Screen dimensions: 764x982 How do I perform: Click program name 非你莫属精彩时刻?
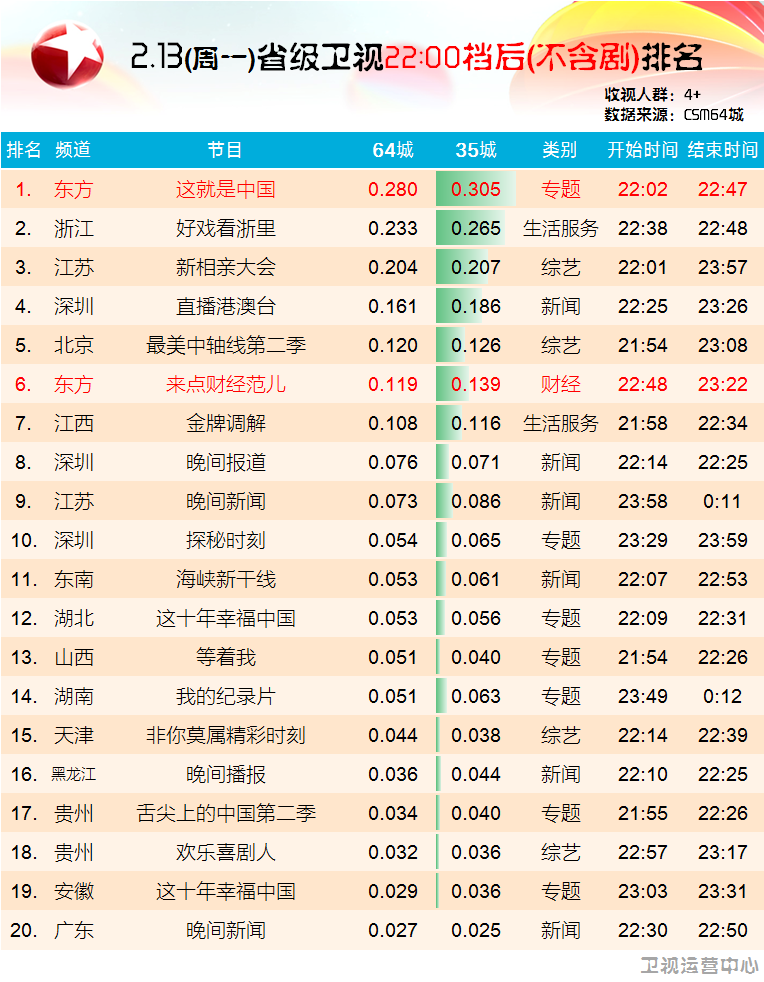(x=225, y=735)
